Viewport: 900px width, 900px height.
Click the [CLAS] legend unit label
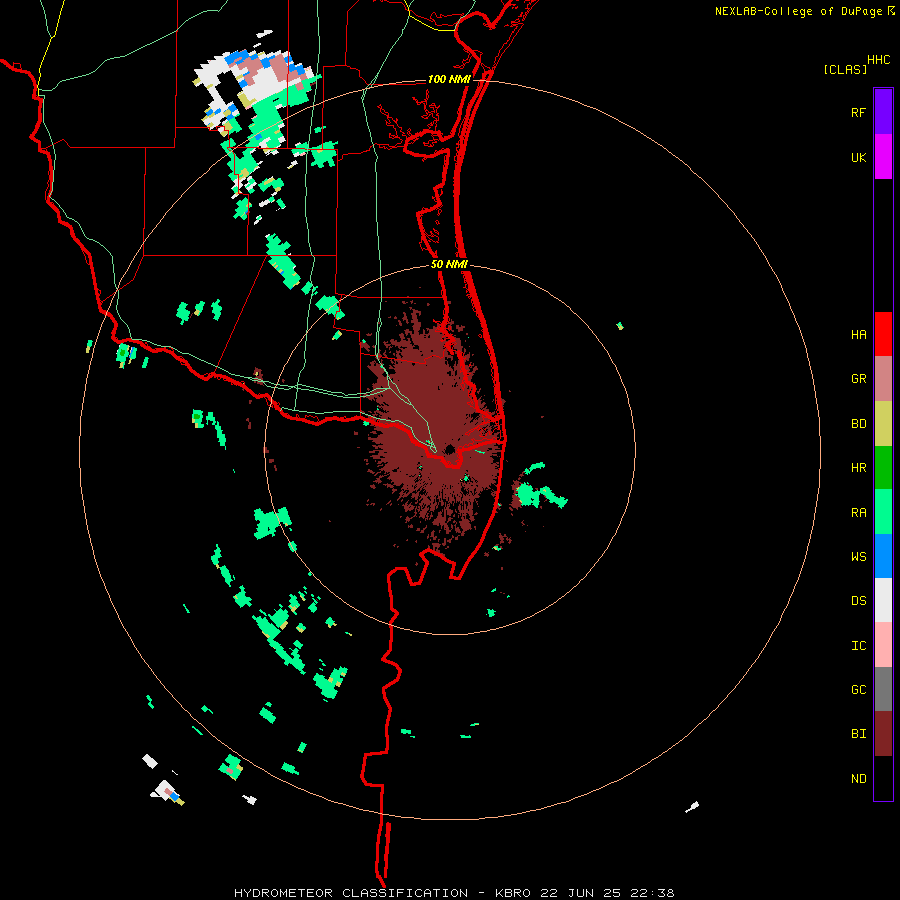(845, 69)
